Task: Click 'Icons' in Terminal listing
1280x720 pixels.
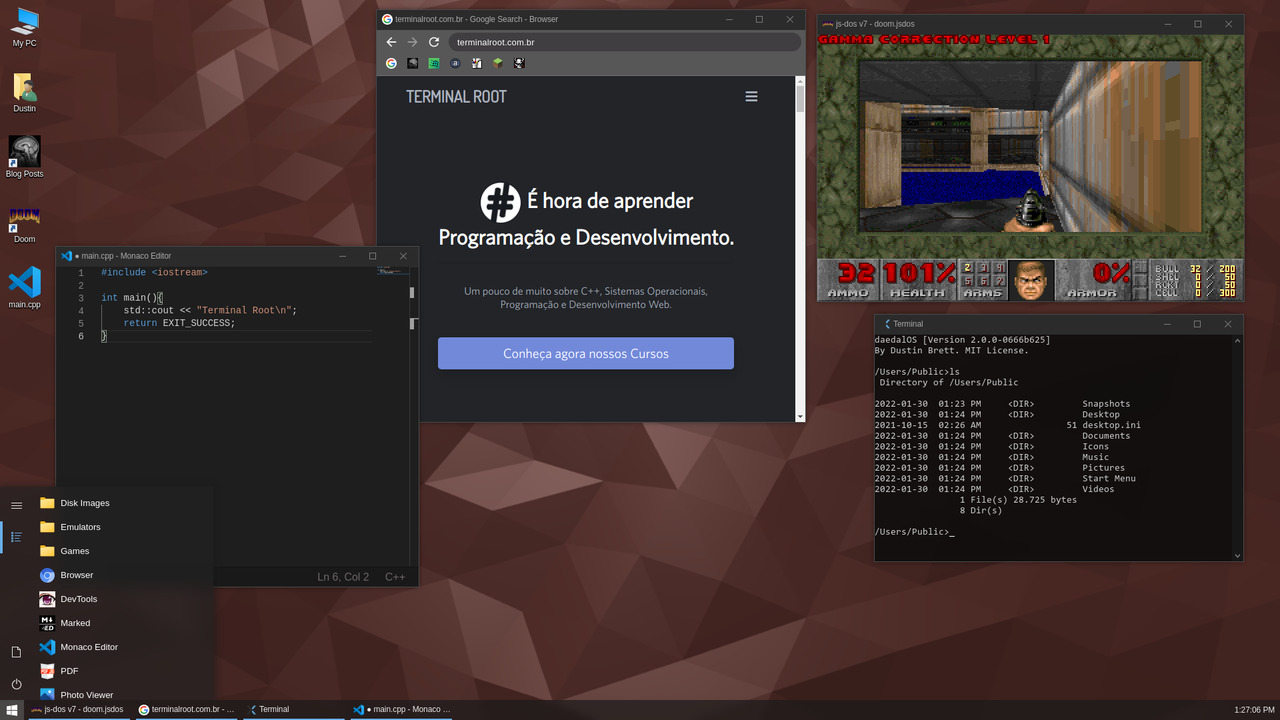Action: (1095, 446)
